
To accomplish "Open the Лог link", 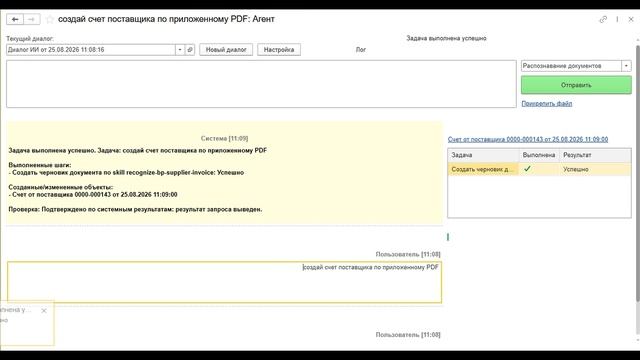I will [x=361, y=49].
